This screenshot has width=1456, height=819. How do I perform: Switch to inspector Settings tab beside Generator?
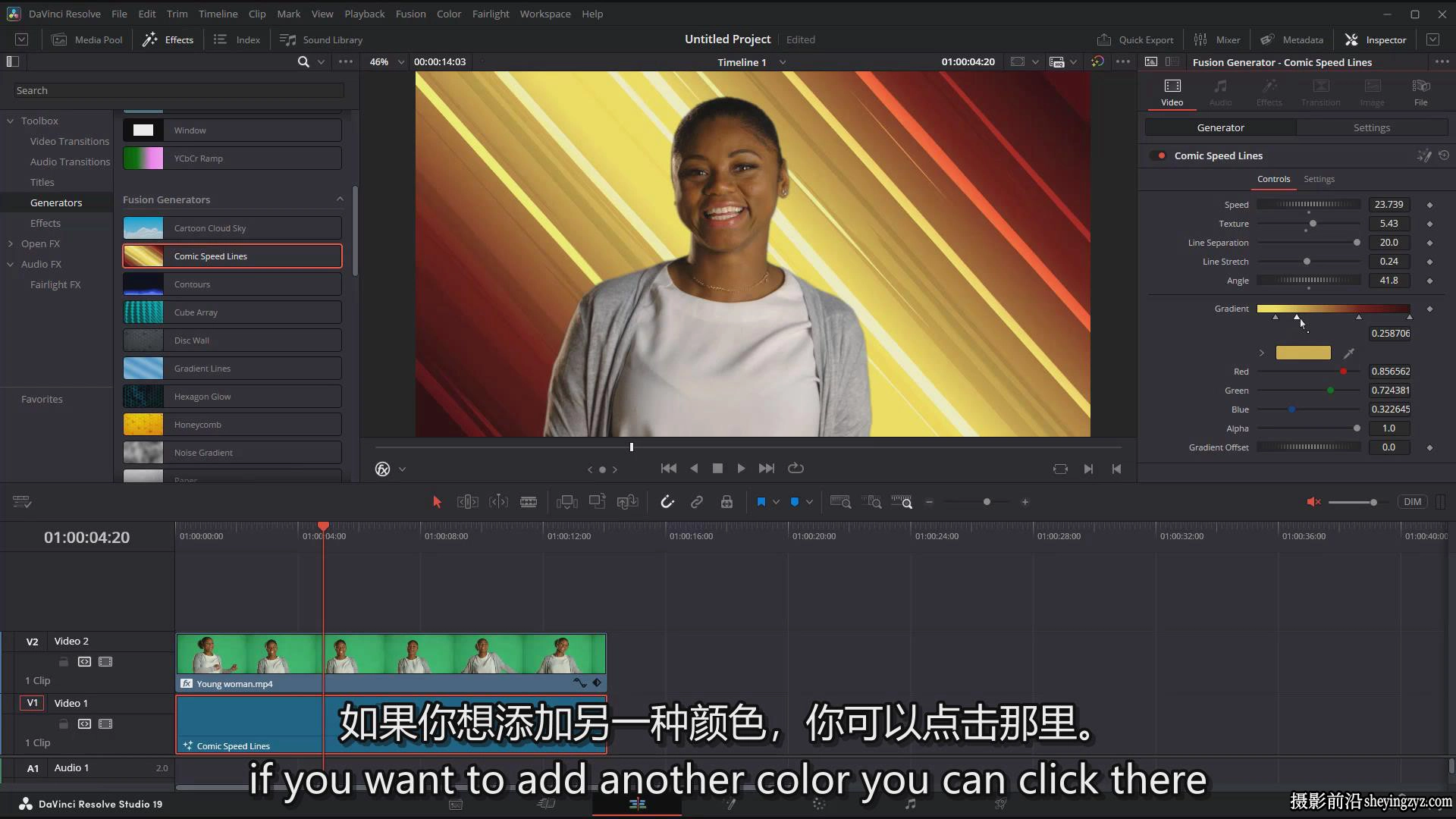pos(1371,127)
